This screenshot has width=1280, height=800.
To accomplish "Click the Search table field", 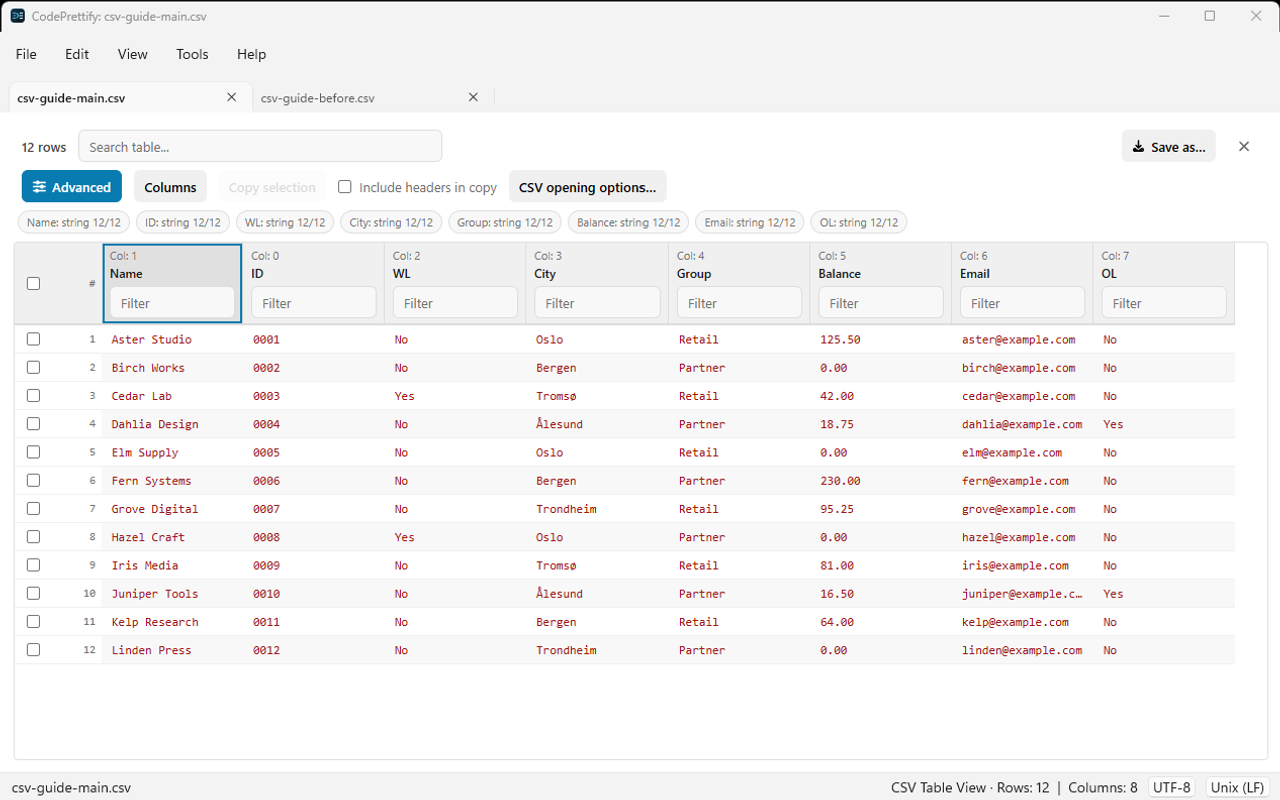I will [x=260, y=146].
